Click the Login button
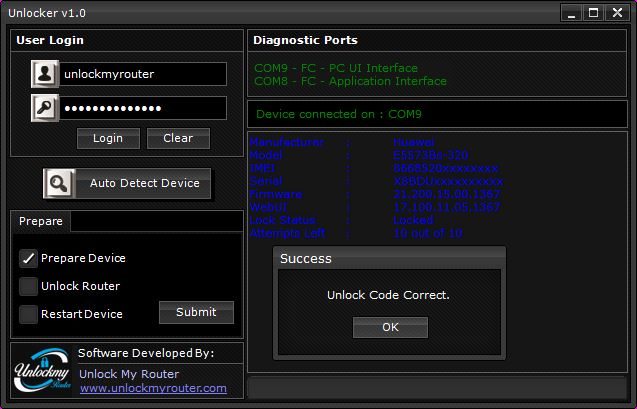 108,138
